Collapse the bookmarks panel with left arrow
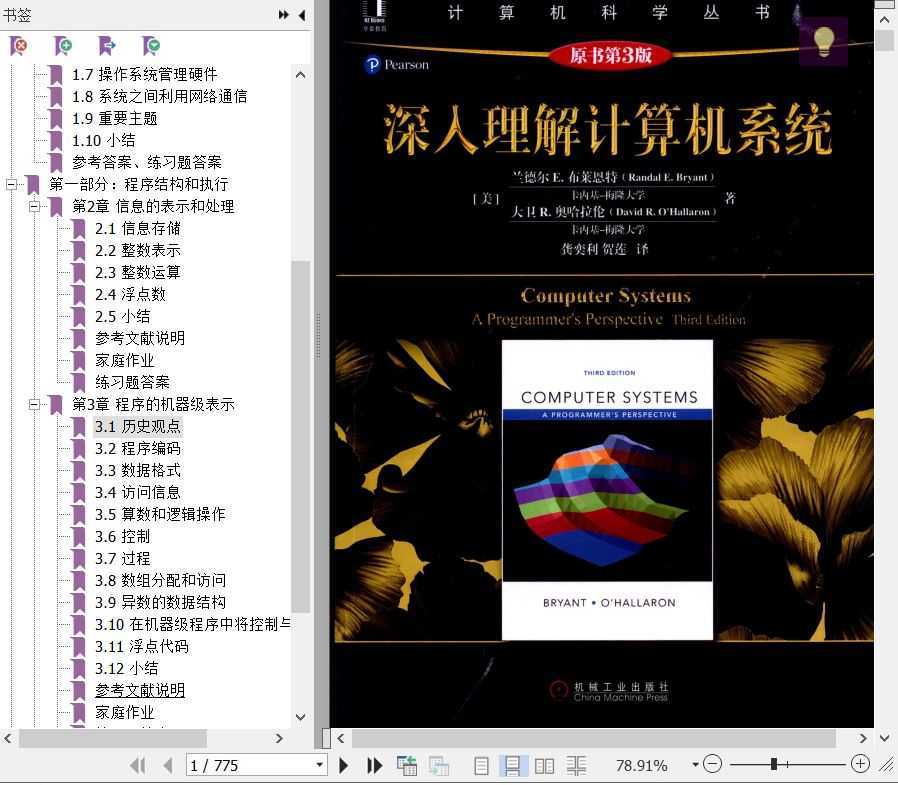The image size is (898, 785). 302,15
